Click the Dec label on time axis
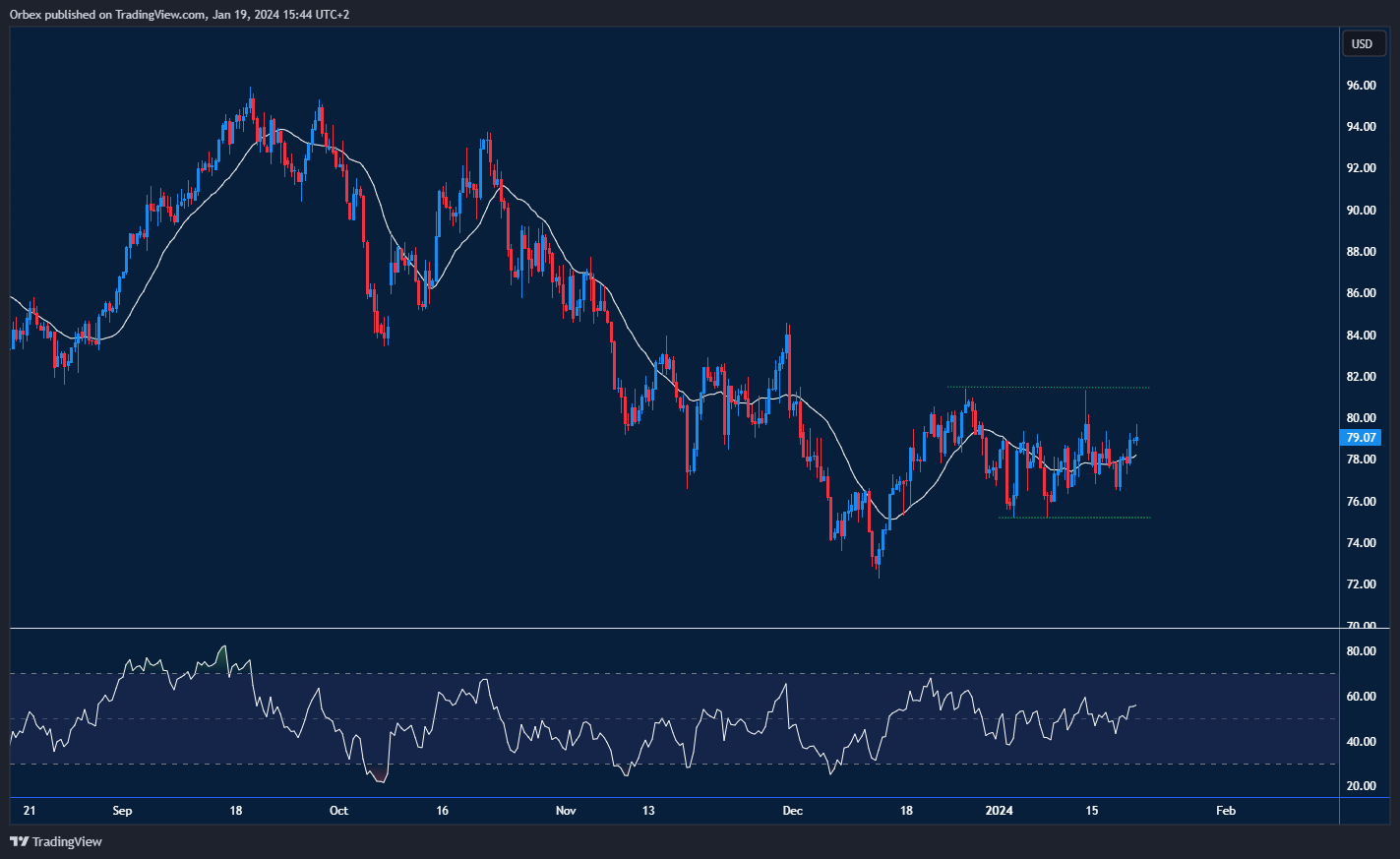This screenshot has height=859, width=1400. point(792,811)
